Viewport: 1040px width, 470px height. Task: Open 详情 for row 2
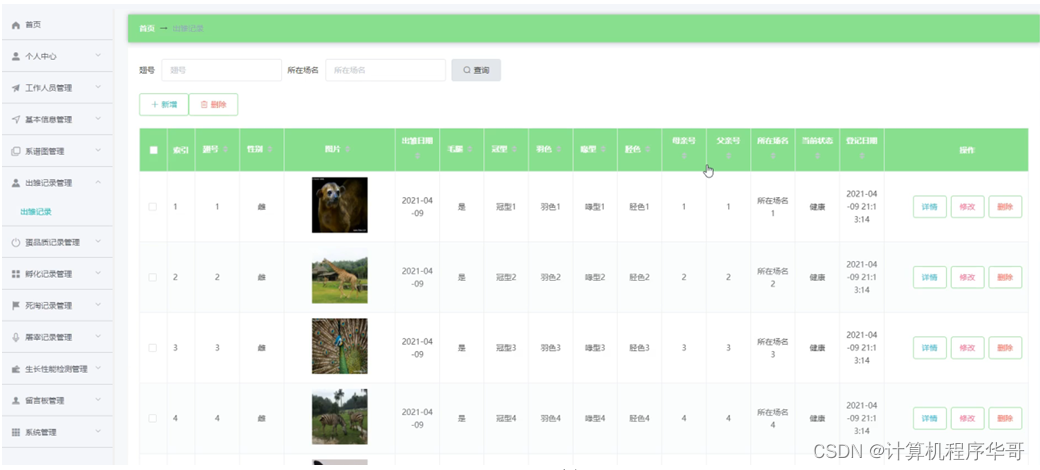click(x=929, y=277)
